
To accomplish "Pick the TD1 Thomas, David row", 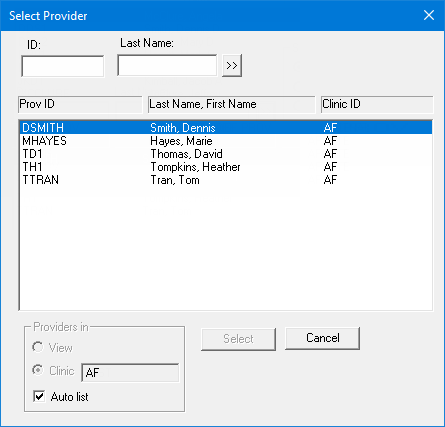I will coord(226,154).
